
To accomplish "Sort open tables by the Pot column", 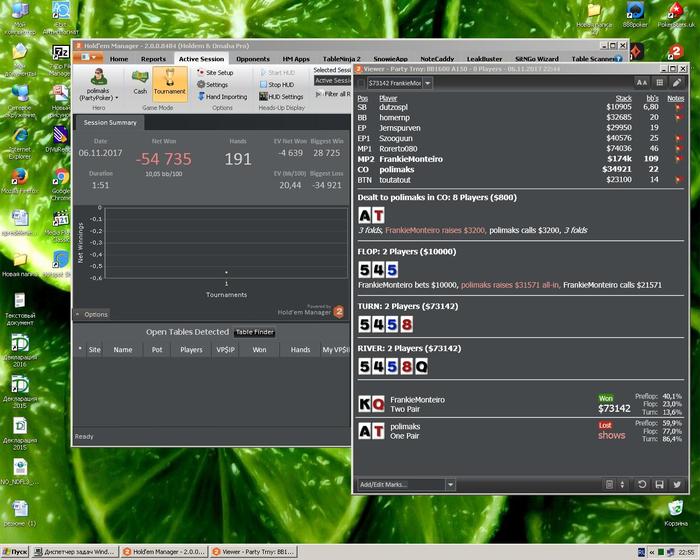I will point(157,350).
